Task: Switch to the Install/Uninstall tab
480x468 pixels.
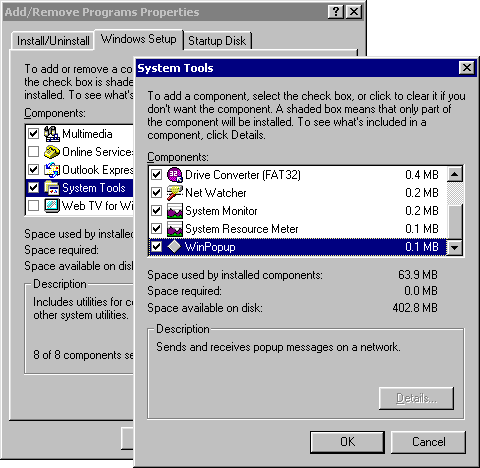Action: pyautogui.click(x=53, y=41)
